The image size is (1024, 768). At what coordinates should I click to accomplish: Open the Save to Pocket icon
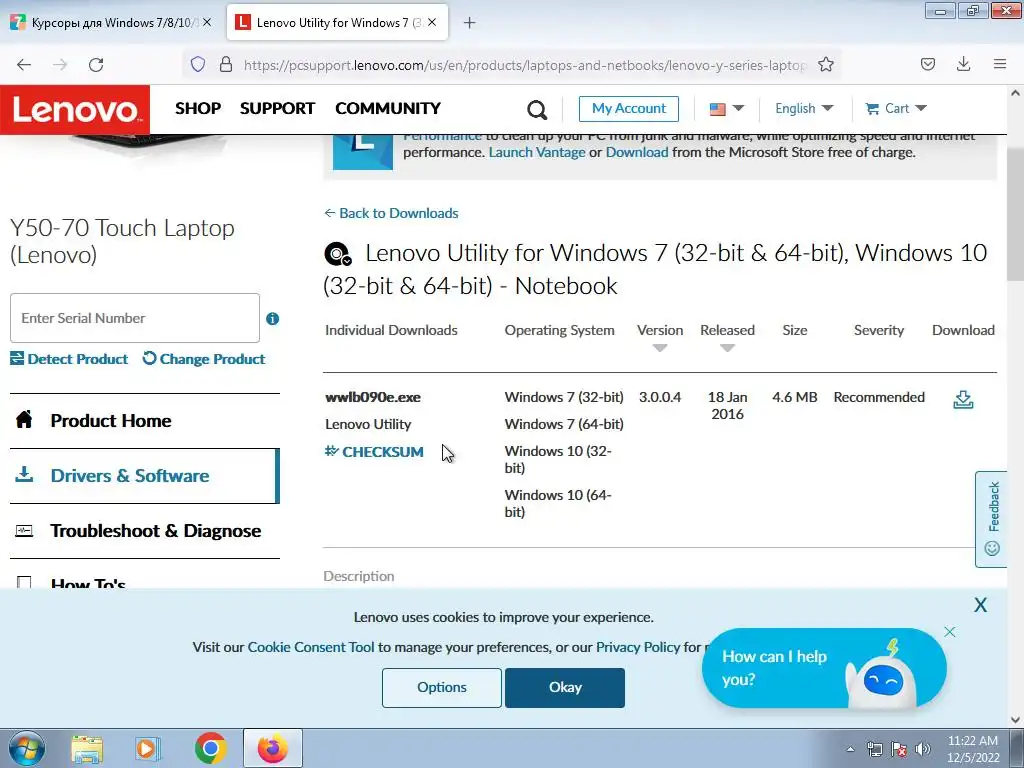coord(928,64)
